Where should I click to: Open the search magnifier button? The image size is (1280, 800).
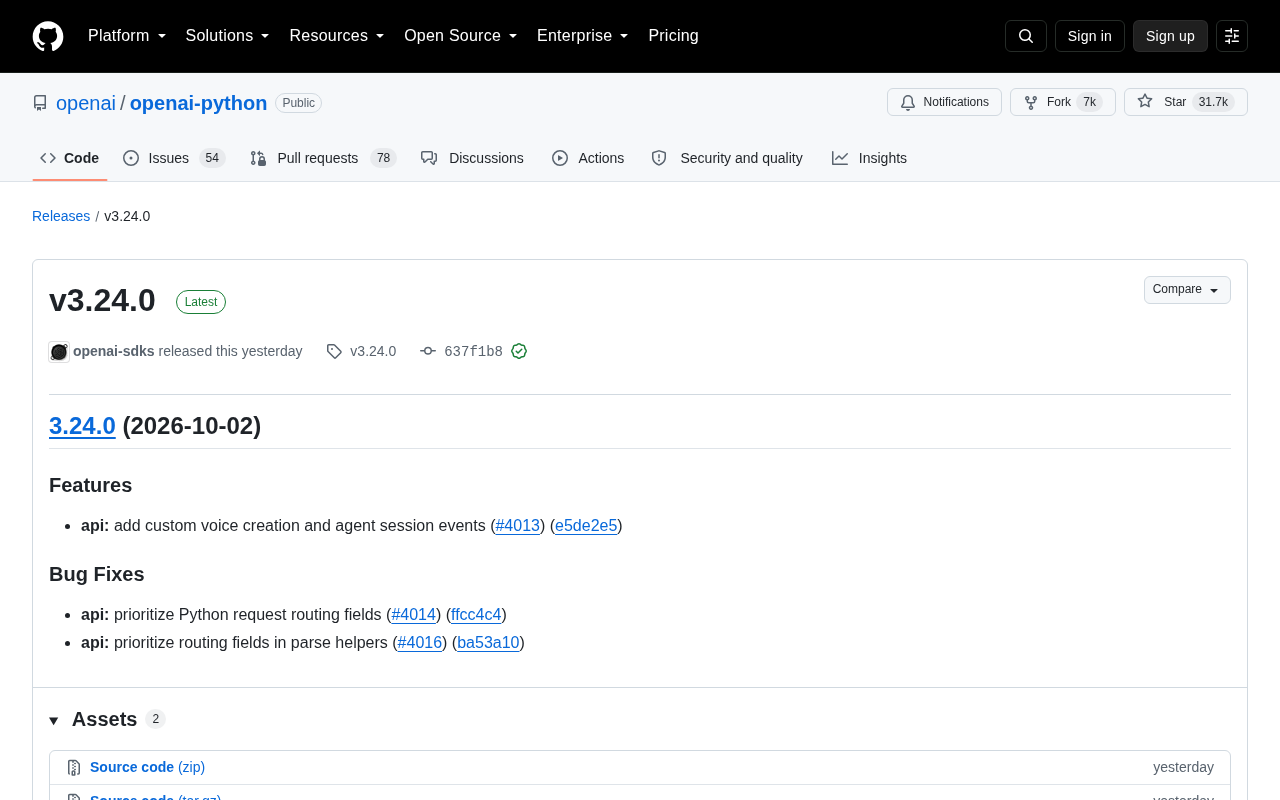click(1026, 36)
